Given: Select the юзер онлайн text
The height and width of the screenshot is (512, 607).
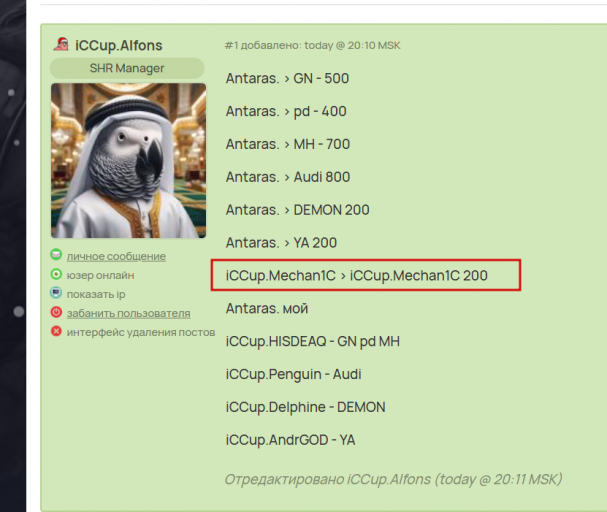Looking at the screenshot, I should pyautogui.click(x=101, y=275).
